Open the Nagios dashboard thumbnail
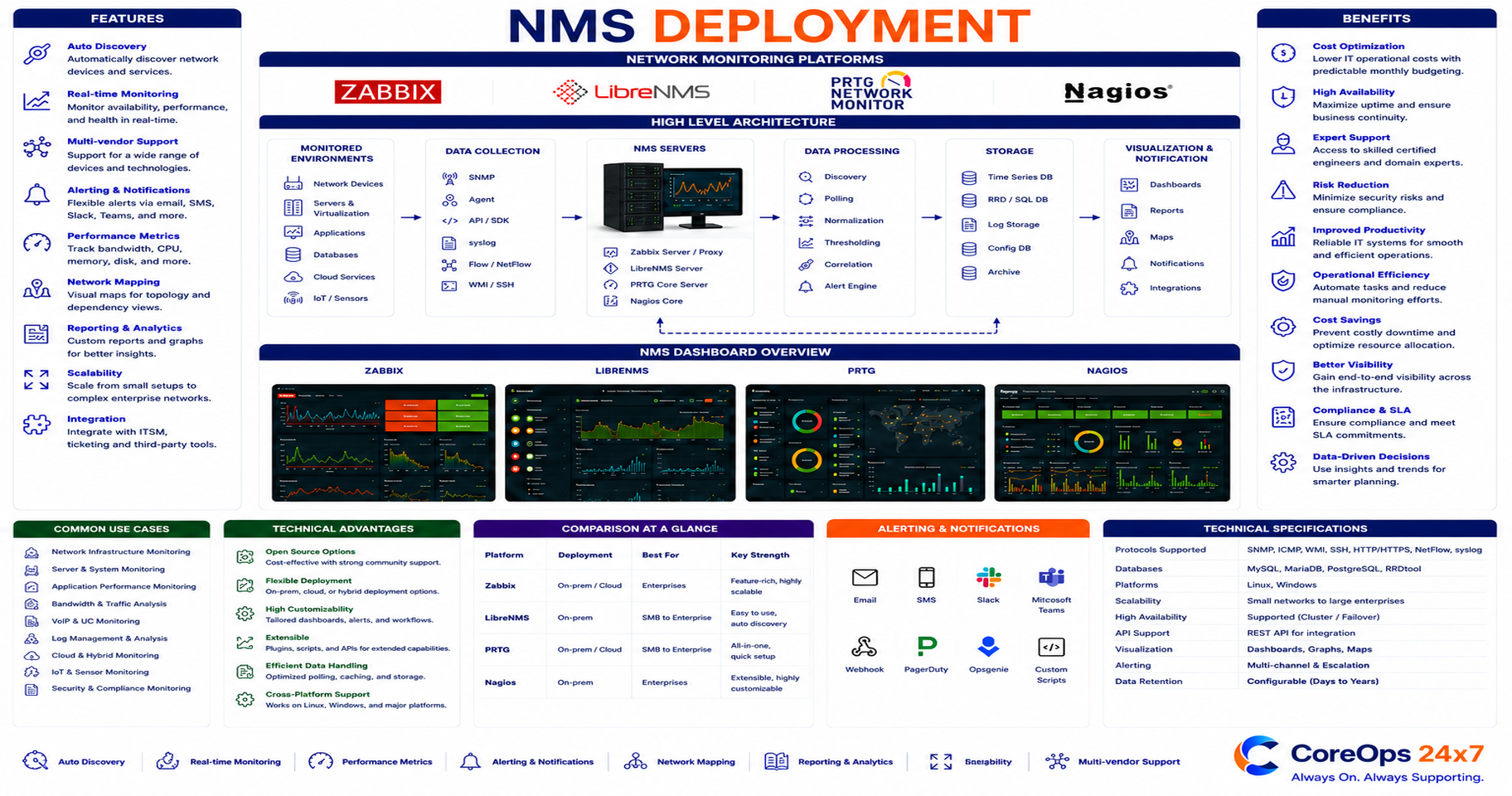1512x796 pixels. coord(1112,443)
